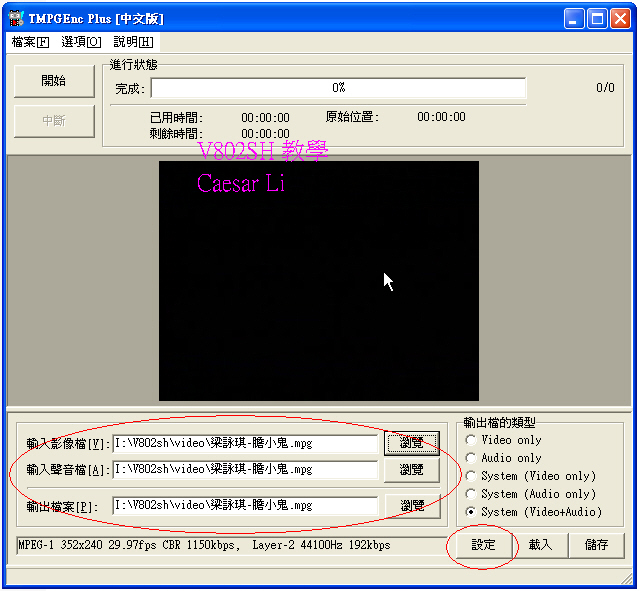Viewport: 640px width, 591px height.
Task: Click the 輸入影像檔 video path field
Action: 245,443
